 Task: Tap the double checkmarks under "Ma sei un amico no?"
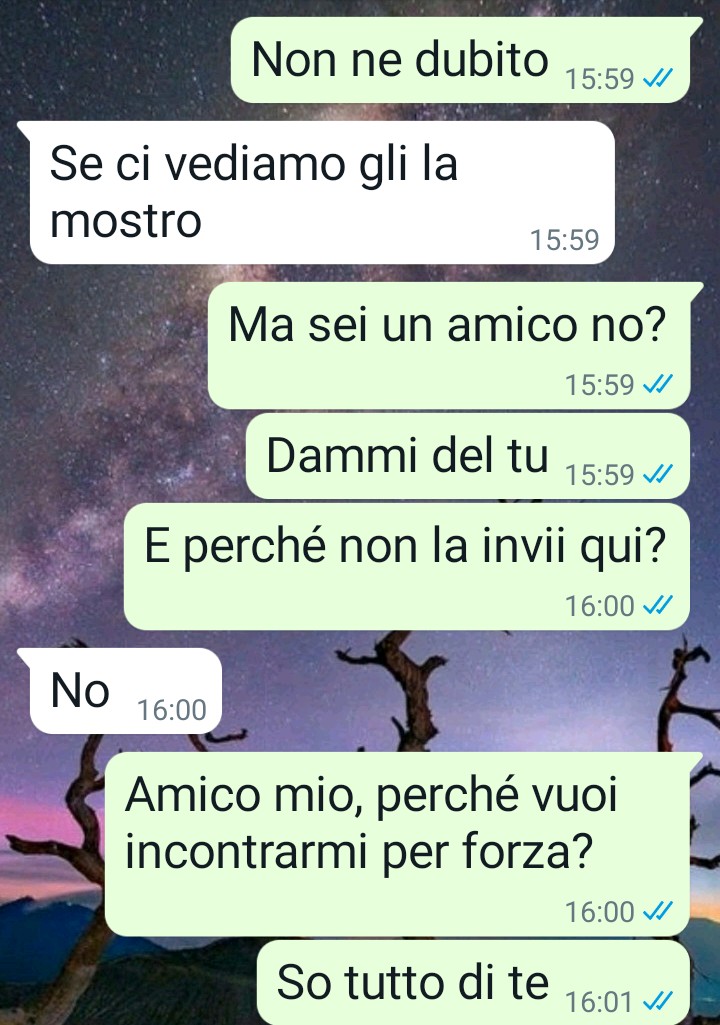click(x=657, y=384)
